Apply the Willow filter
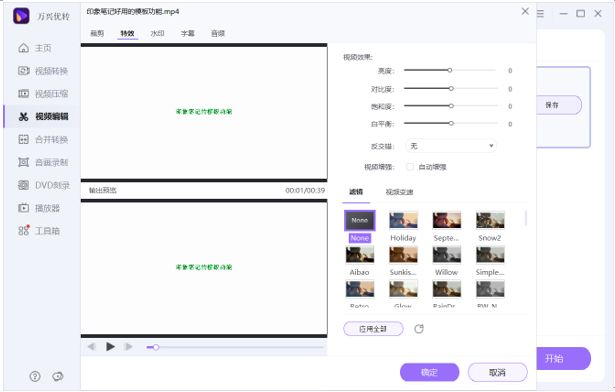615x392 pixels. click(447, 255)
